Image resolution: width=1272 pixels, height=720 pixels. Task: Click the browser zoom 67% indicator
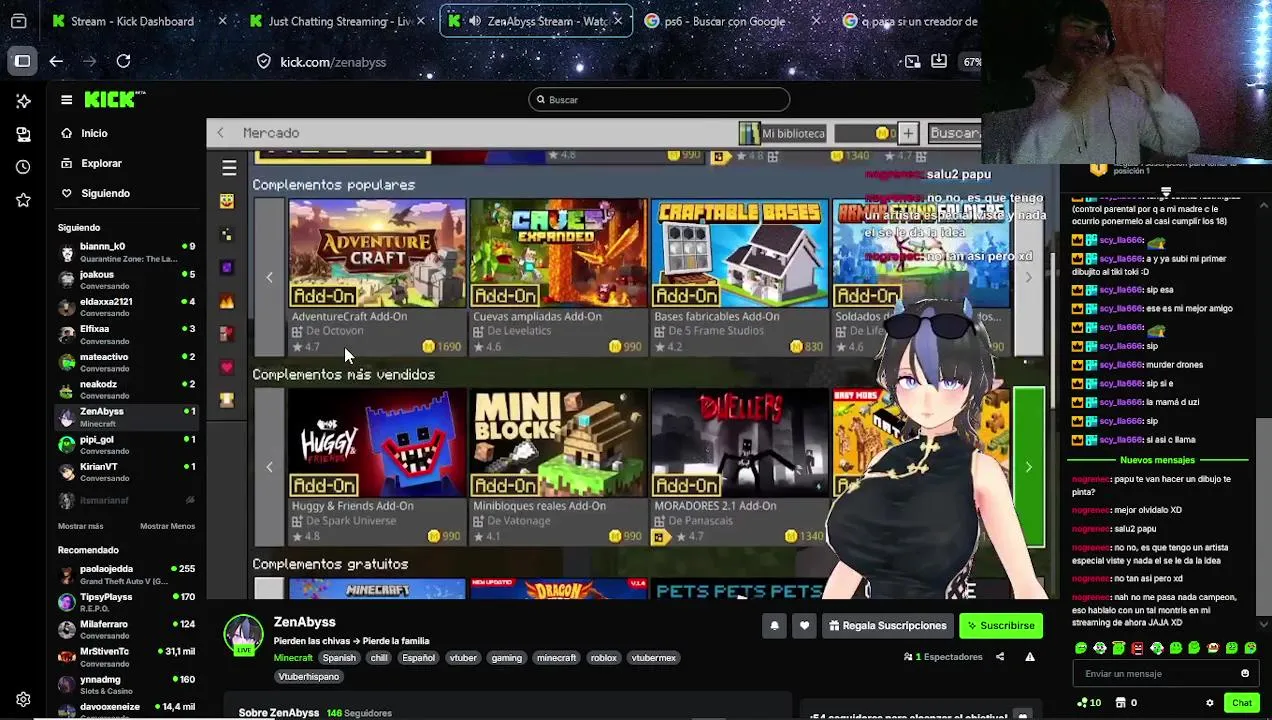point(971,62)
